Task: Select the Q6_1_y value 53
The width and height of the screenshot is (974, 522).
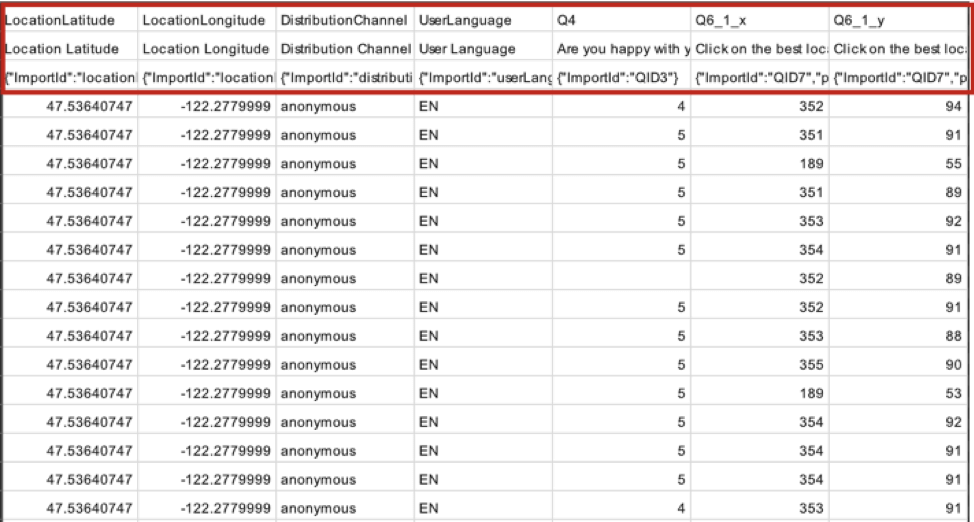Action: 898,393
